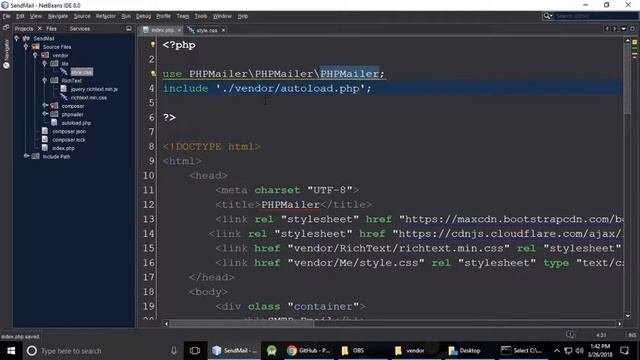Click the restore window group icon above Navigator
Image resolution: width=640 pixels, height=360 pixels.
(6, 28)
